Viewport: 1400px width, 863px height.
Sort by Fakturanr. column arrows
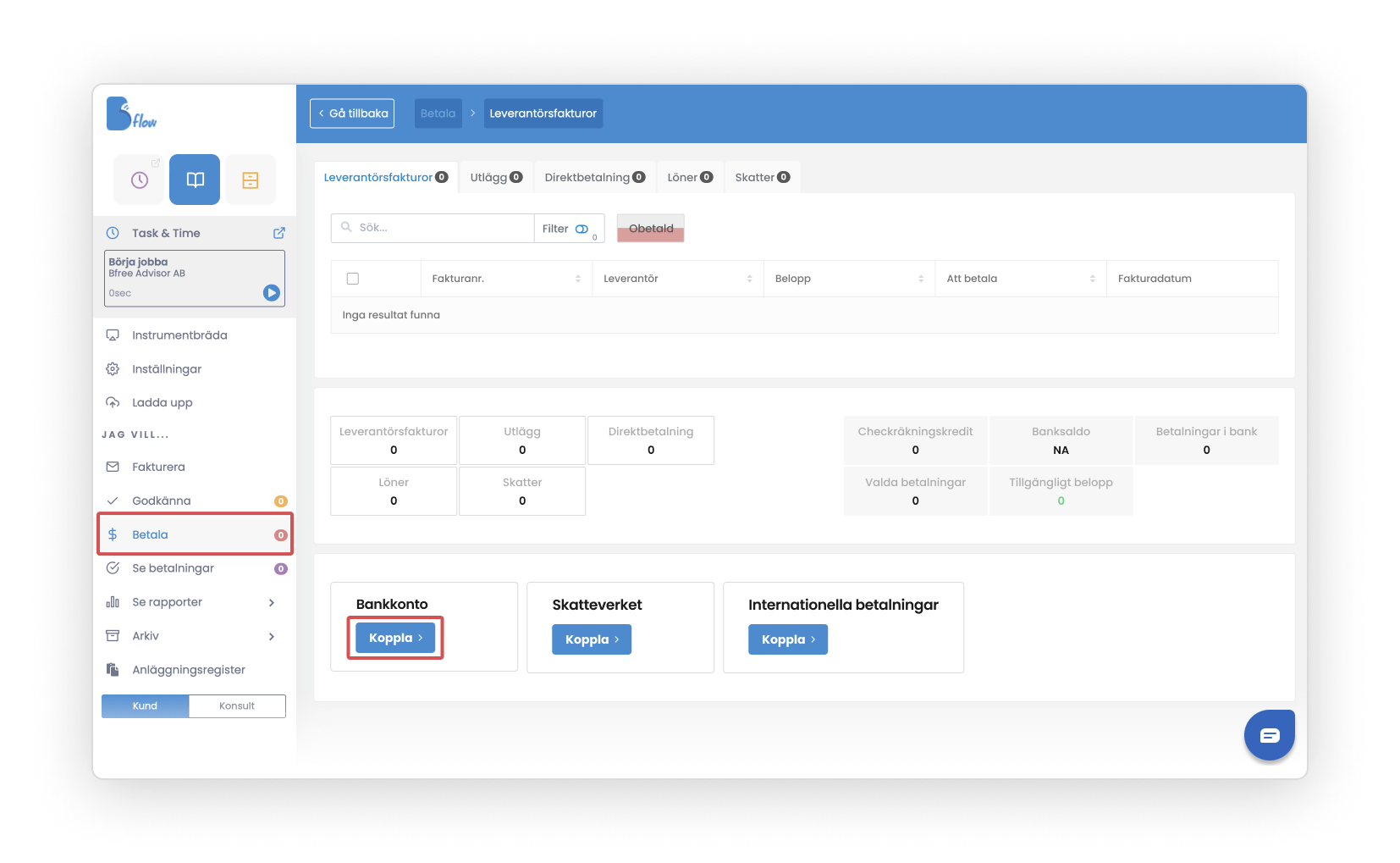pyautogui.click(x=578, y=279)
